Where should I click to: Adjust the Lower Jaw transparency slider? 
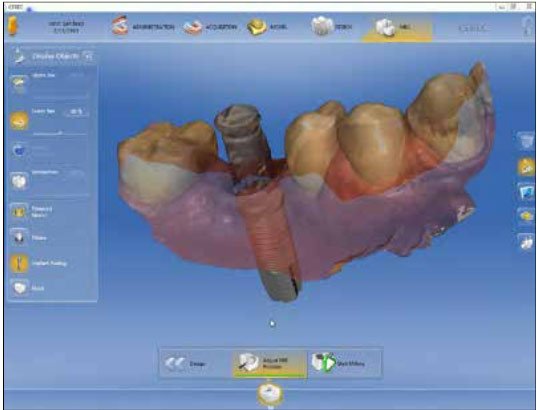pos(59,133)
